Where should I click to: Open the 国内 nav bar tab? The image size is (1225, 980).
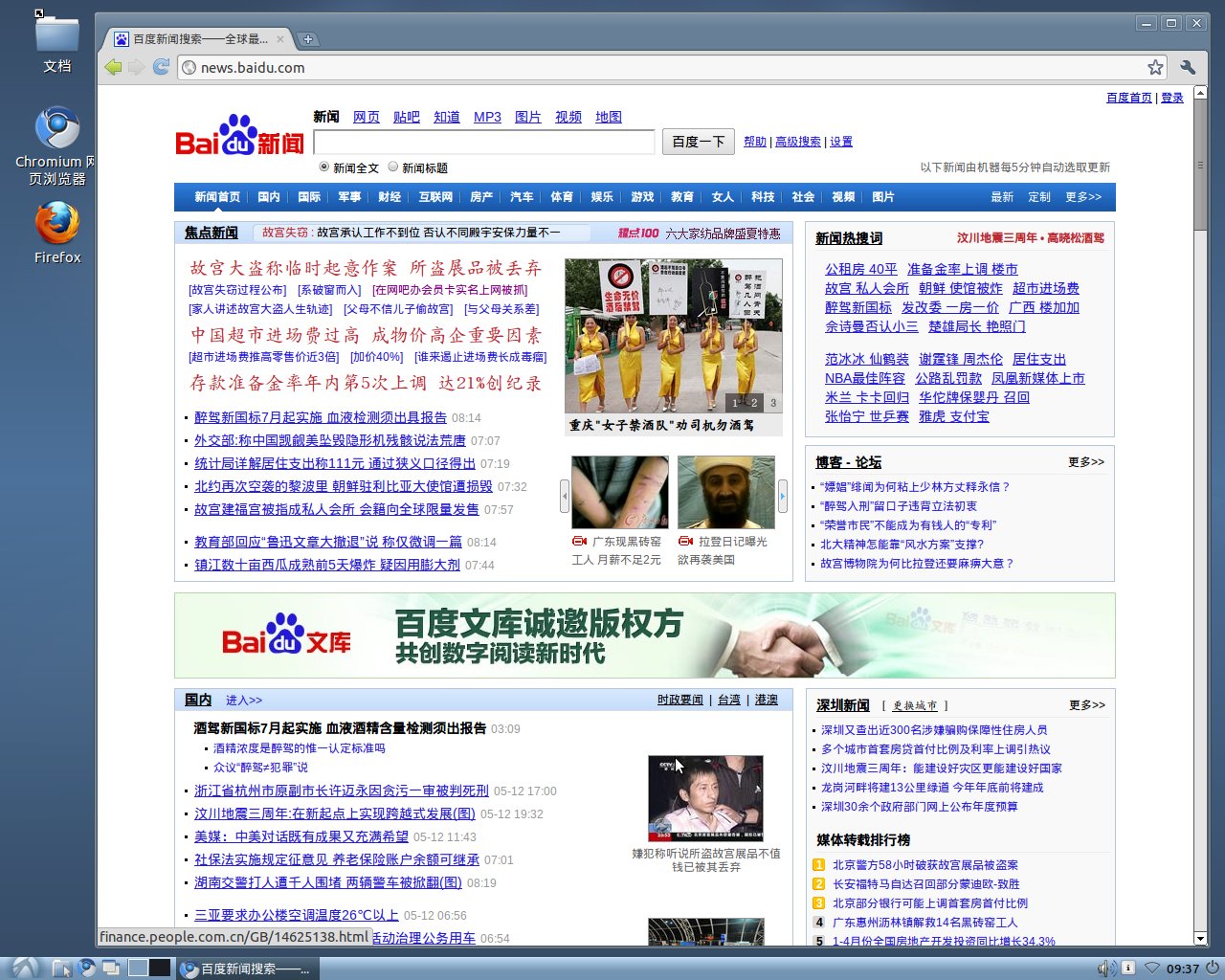coord(269,197)
